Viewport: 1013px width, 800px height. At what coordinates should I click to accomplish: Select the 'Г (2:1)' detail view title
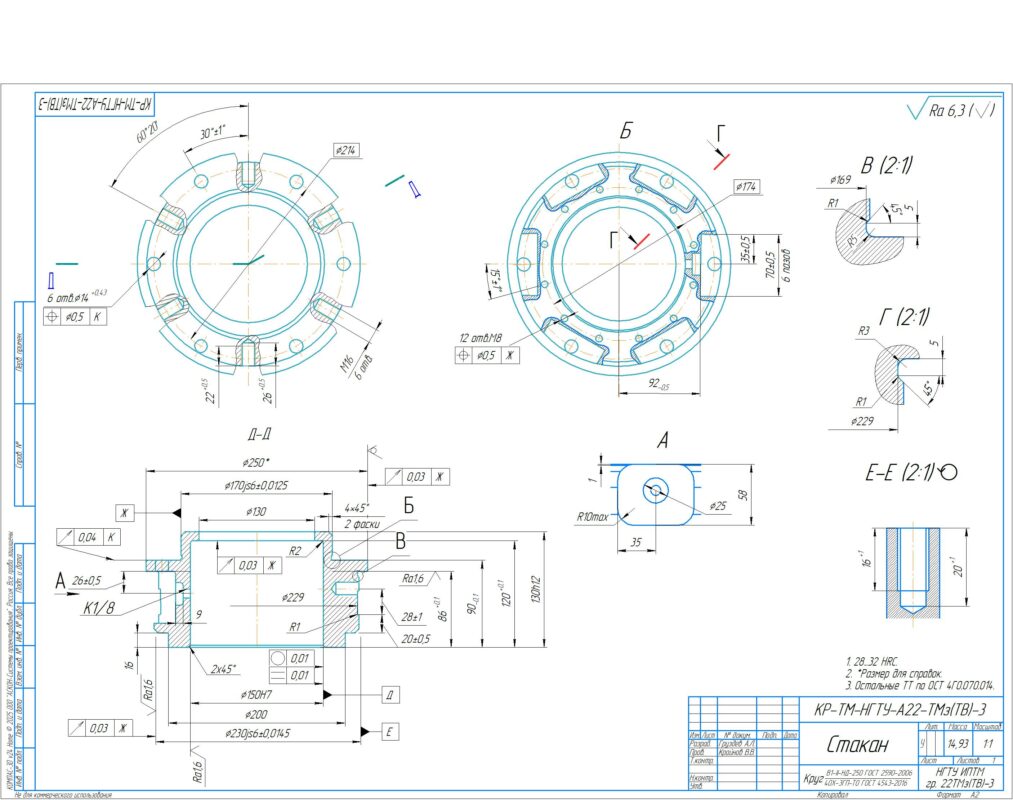point(905,317)
